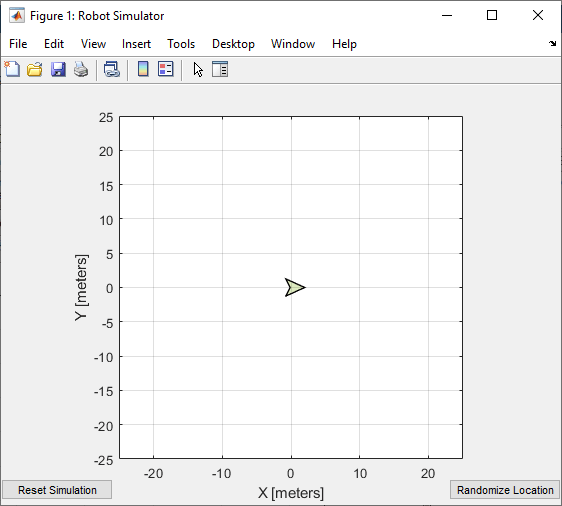Viewport: 562px width, 506px height.
Task: Click the green robot arrow marker
Action: [295, 287]
